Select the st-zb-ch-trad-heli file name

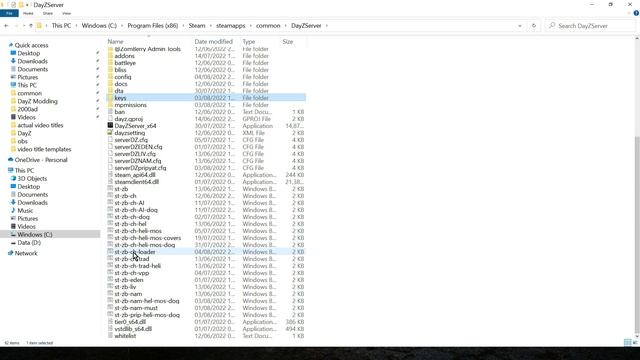(138, 266)
